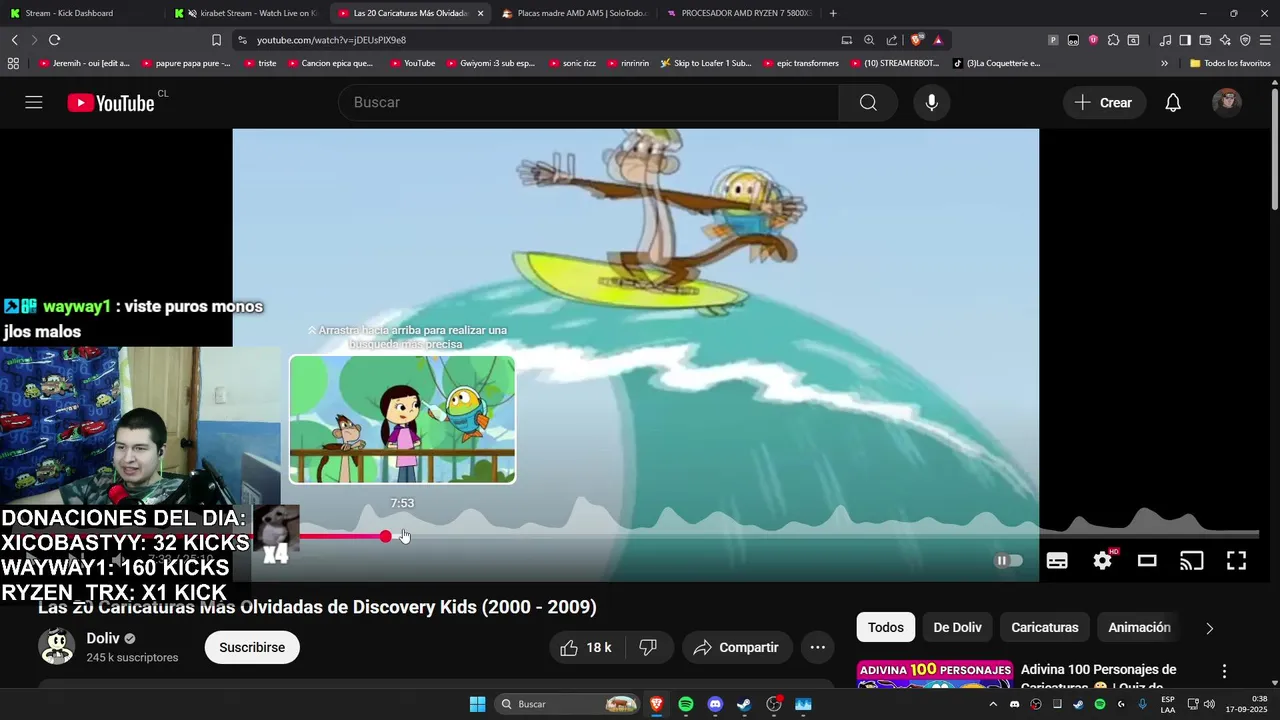Bookmark this page icon in toolbar
Screen dimensions: 1280x720
[x=216, y=40]
